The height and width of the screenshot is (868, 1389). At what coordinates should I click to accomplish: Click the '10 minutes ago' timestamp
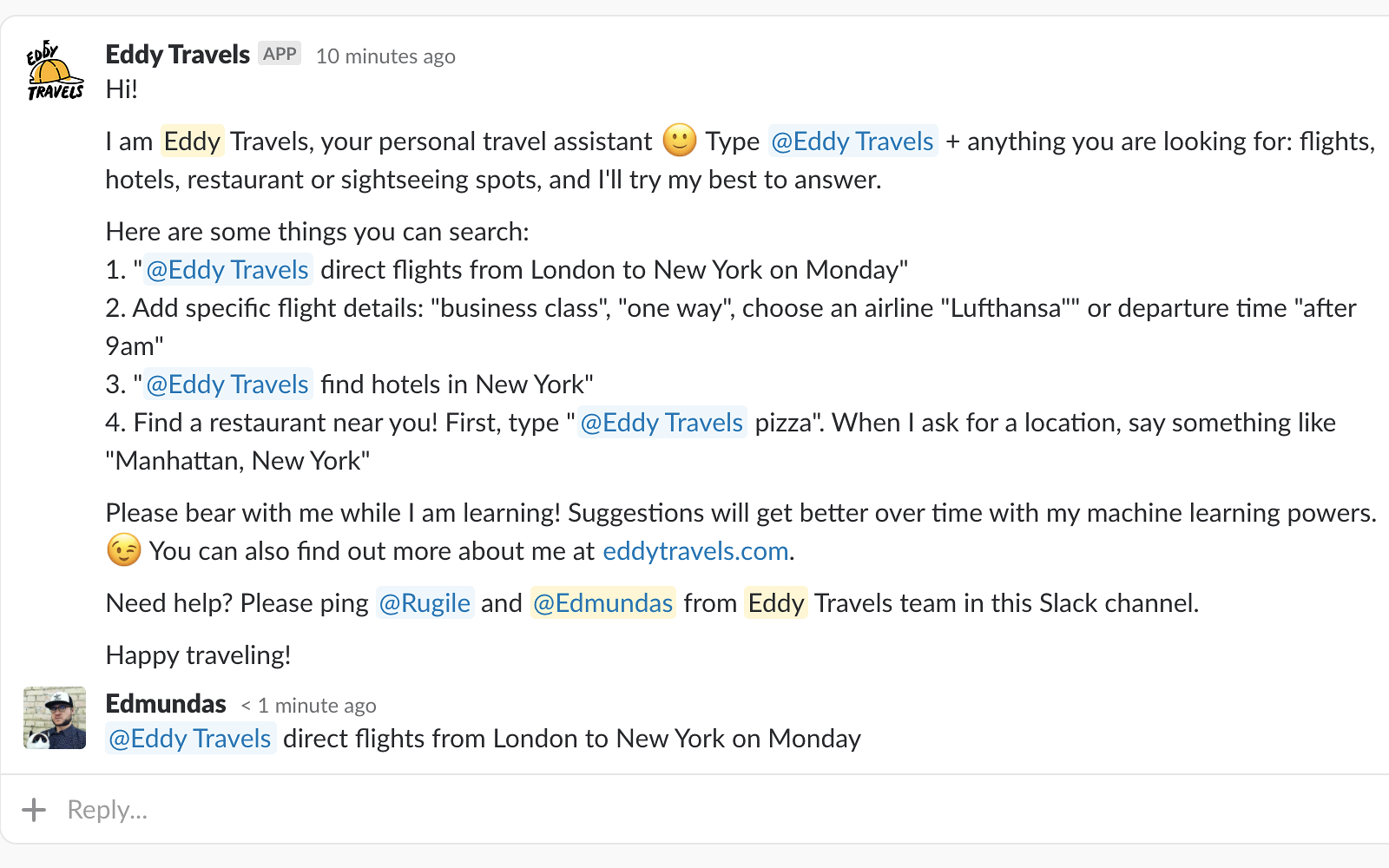pyautogui.click(x=385, y=56)
